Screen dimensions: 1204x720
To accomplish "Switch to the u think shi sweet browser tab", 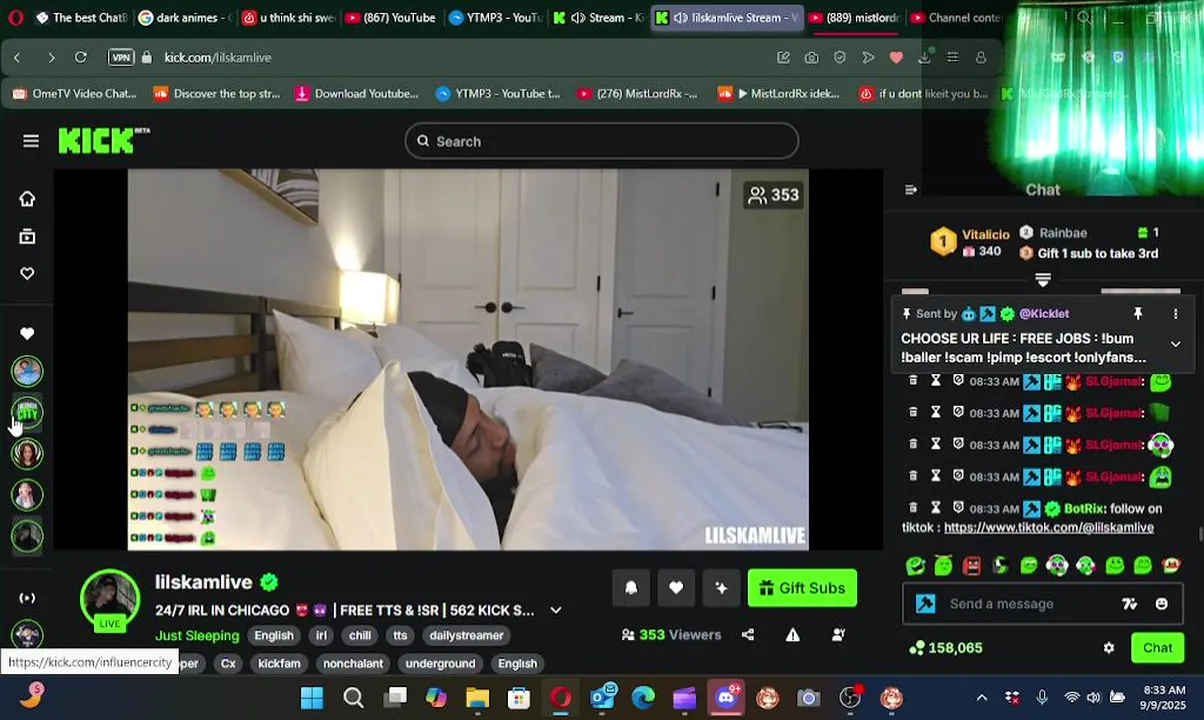I will pos(288,17).
